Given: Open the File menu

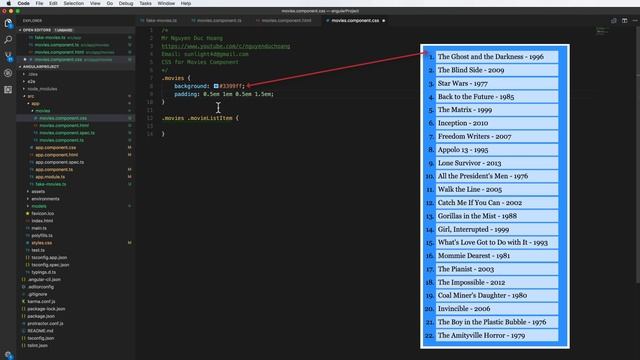Looking at the screenshot, I should pyautogui.click(x=39, y=3).
